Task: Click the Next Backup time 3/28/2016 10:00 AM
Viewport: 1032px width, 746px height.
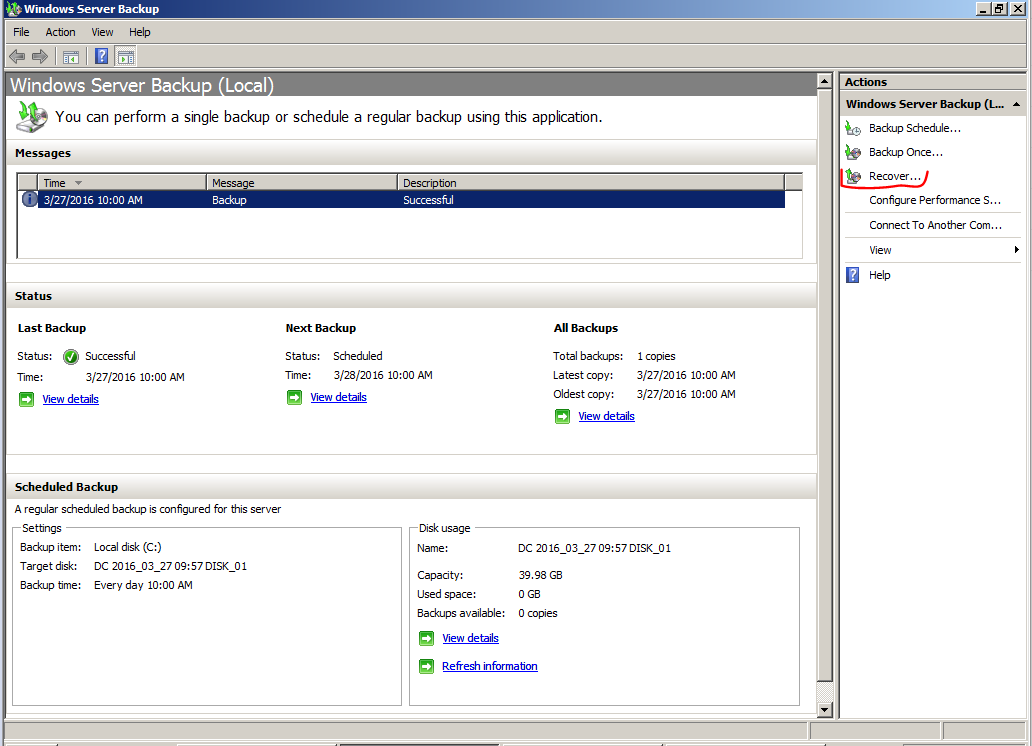Action: (382, 375)
